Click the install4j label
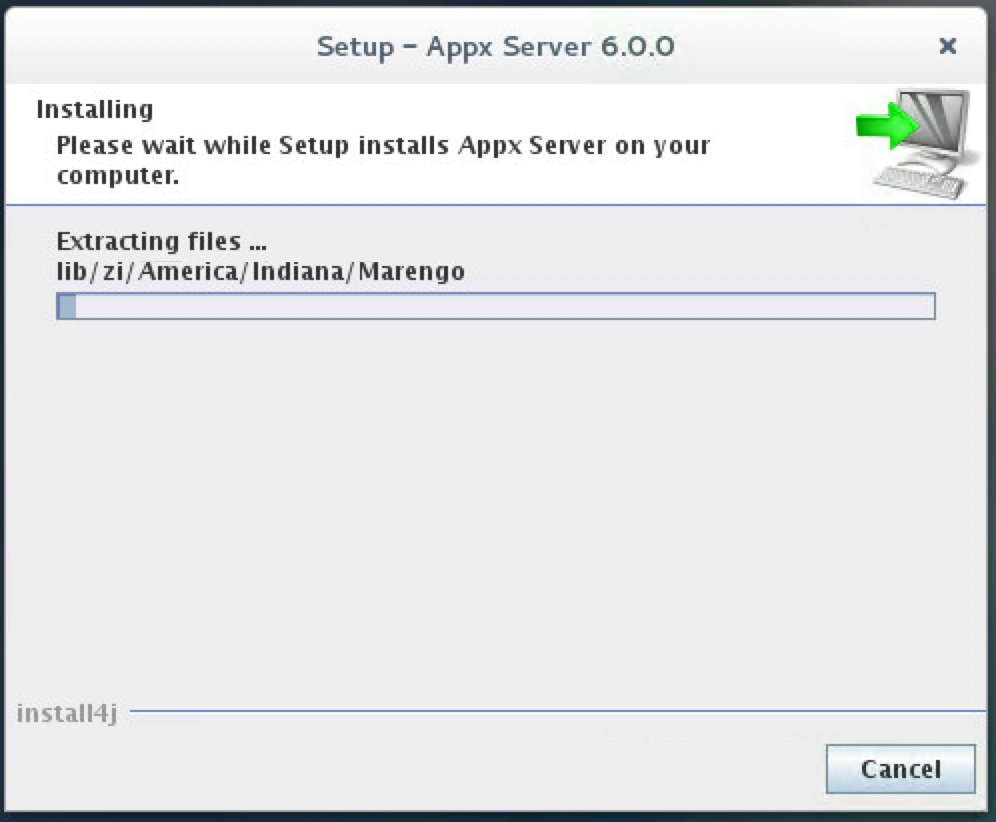 click(x=67, y=713)
